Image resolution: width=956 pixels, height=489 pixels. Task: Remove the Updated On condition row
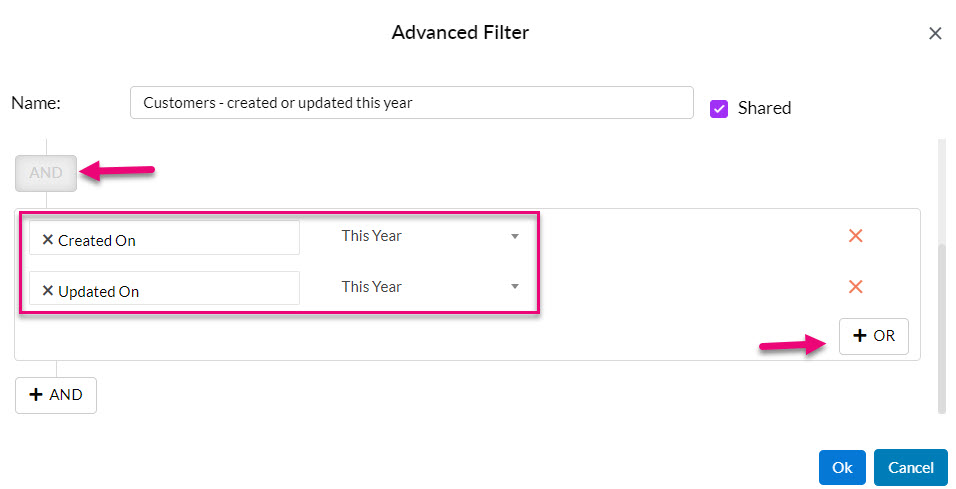tap(855, 287)
